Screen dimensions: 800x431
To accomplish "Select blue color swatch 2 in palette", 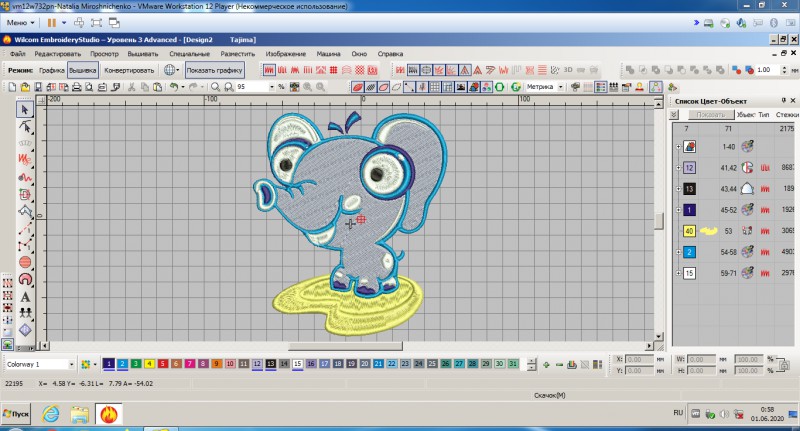I will point(122,364).
